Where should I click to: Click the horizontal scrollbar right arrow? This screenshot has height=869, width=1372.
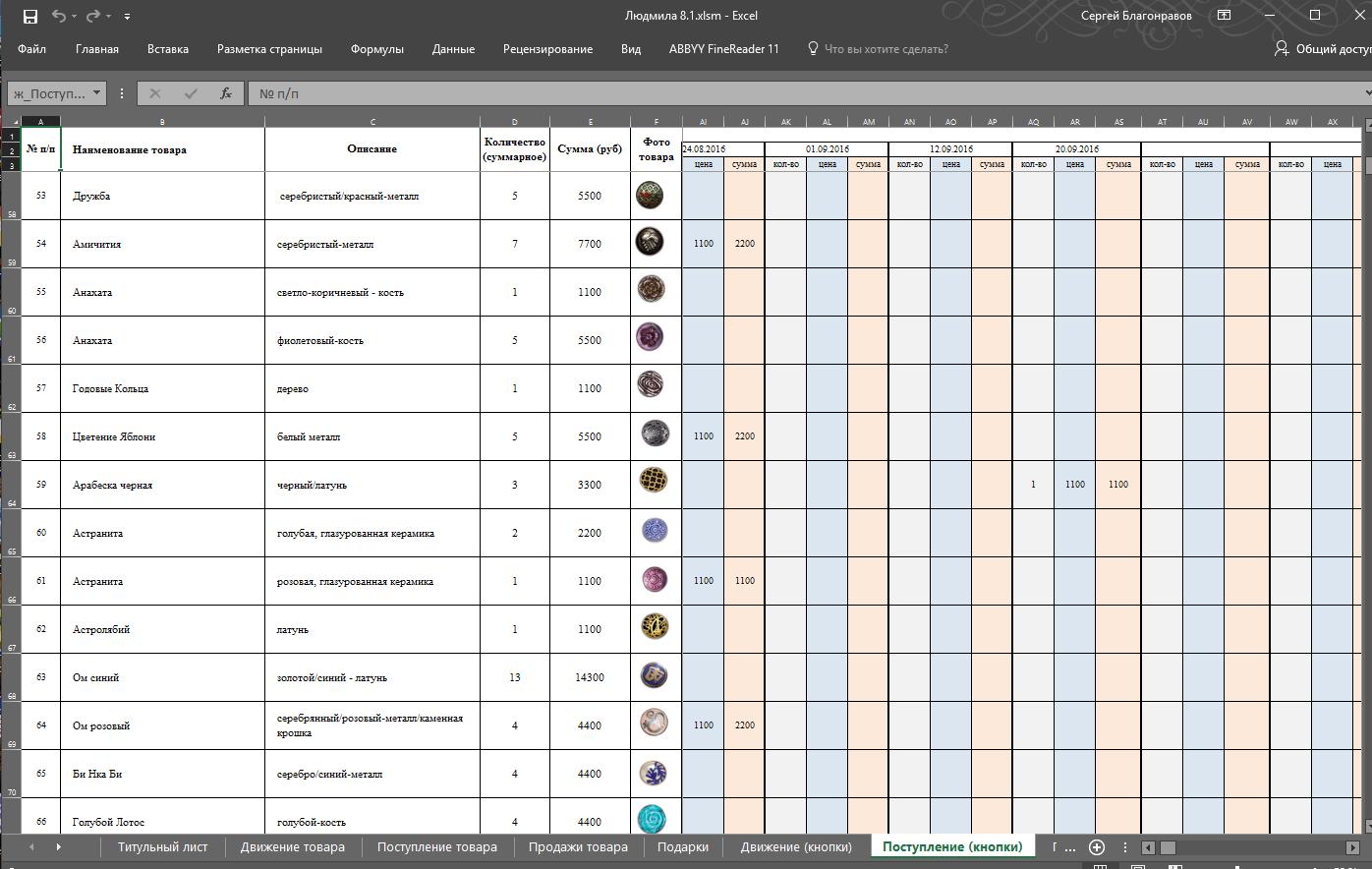[1352, 846]
